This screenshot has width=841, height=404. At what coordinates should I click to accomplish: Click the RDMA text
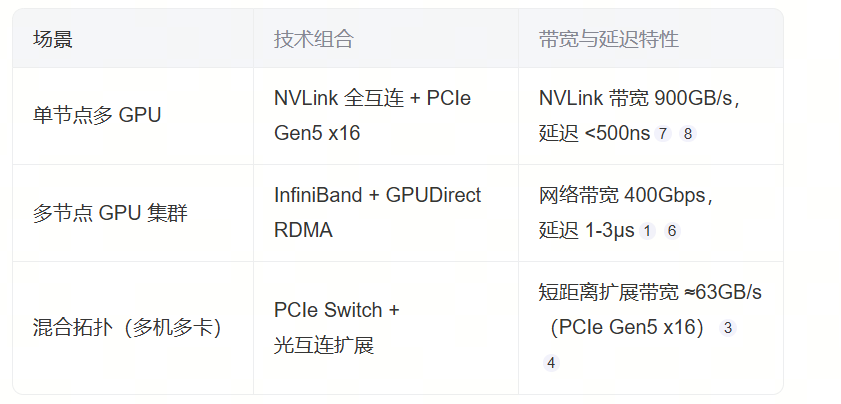[303, 230]
